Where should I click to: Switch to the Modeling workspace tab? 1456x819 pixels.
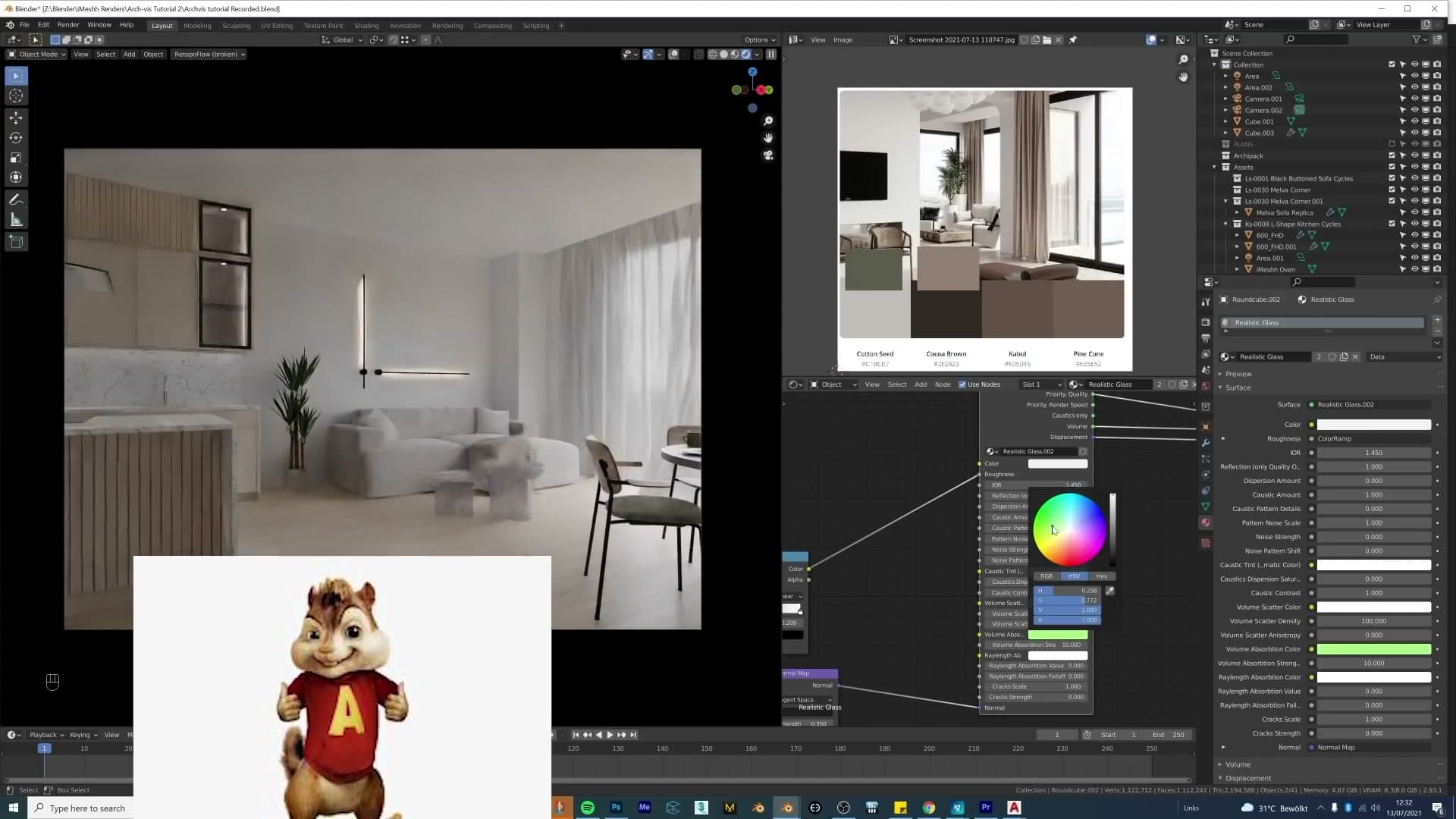[x=197, y=26]
